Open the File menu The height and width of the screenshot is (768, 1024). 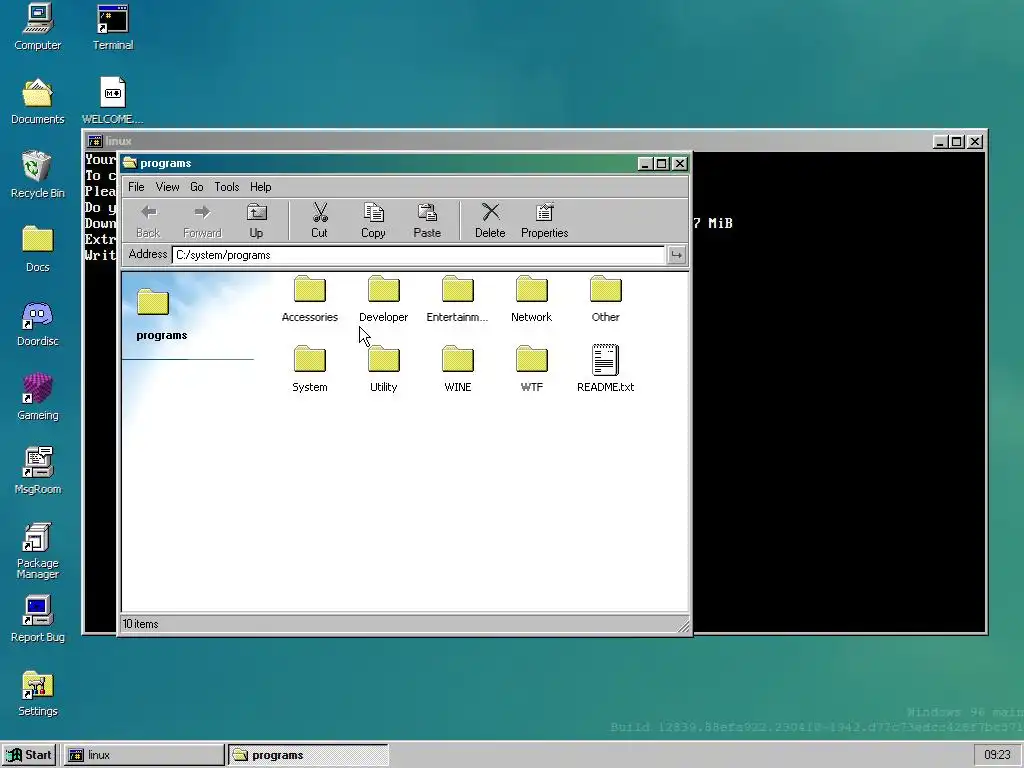136,187
